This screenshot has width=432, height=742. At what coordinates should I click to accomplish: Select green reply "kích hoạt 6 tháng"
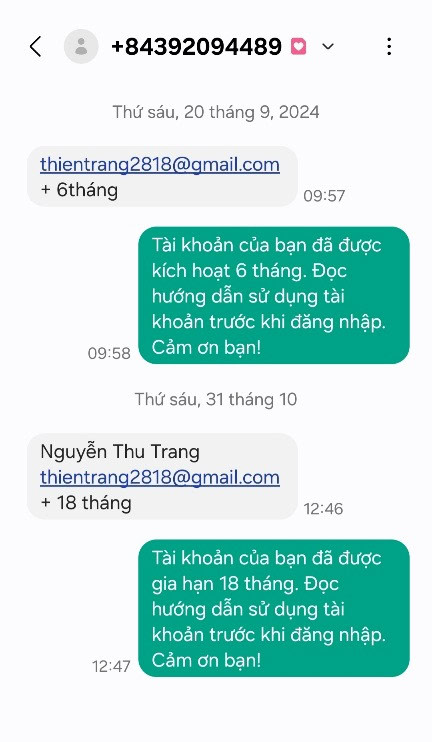click(274, 295)
